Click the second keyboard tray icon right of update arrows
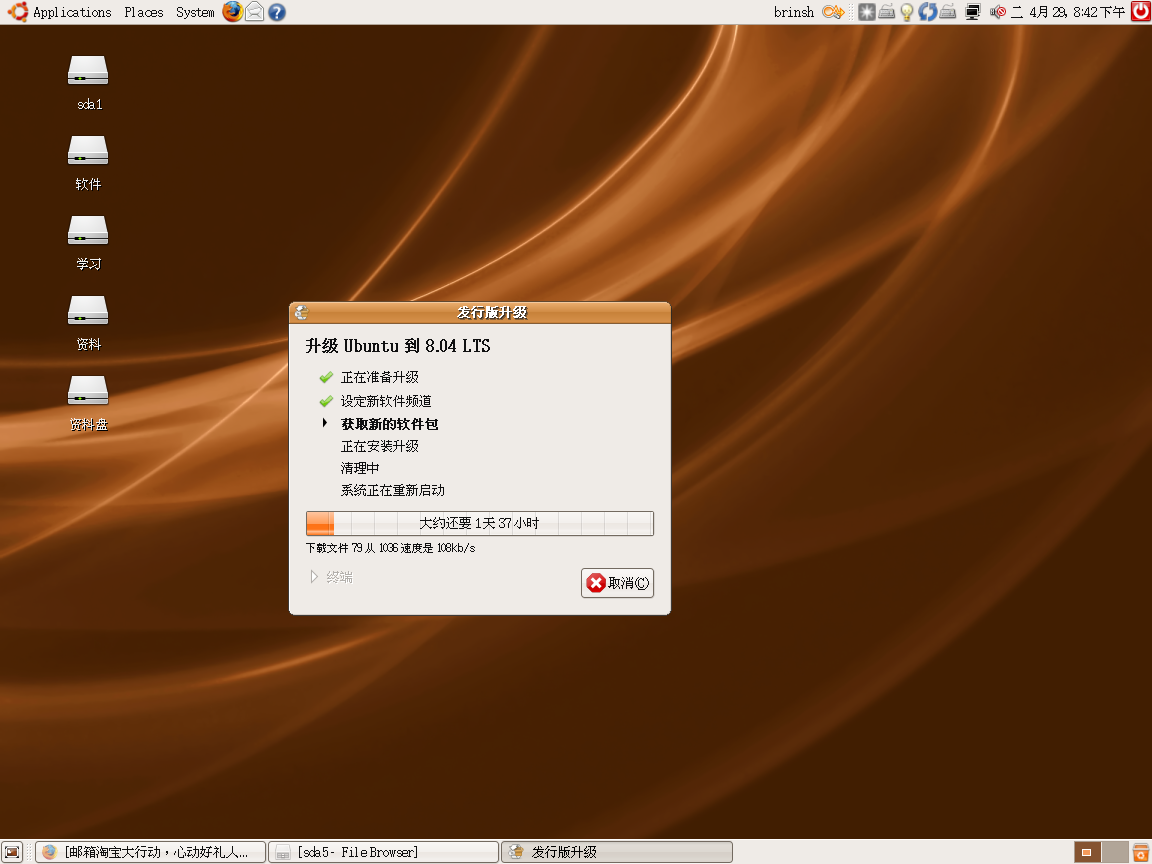This screenshot has width=1152, height=864. [948, 12]
